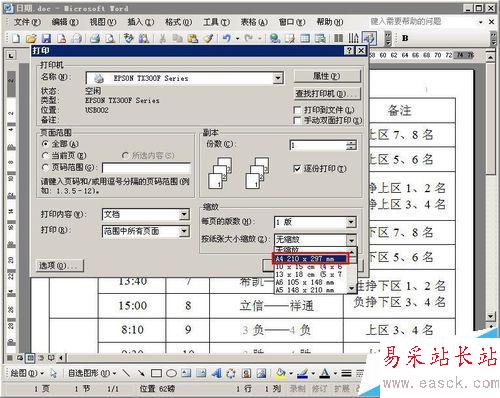Image resolution: width=500 pixels, height=398 pixels.
Task: Open the printer name dropdown EPSON TX300F
Action: pyautogui.click(x=278, y=78)
